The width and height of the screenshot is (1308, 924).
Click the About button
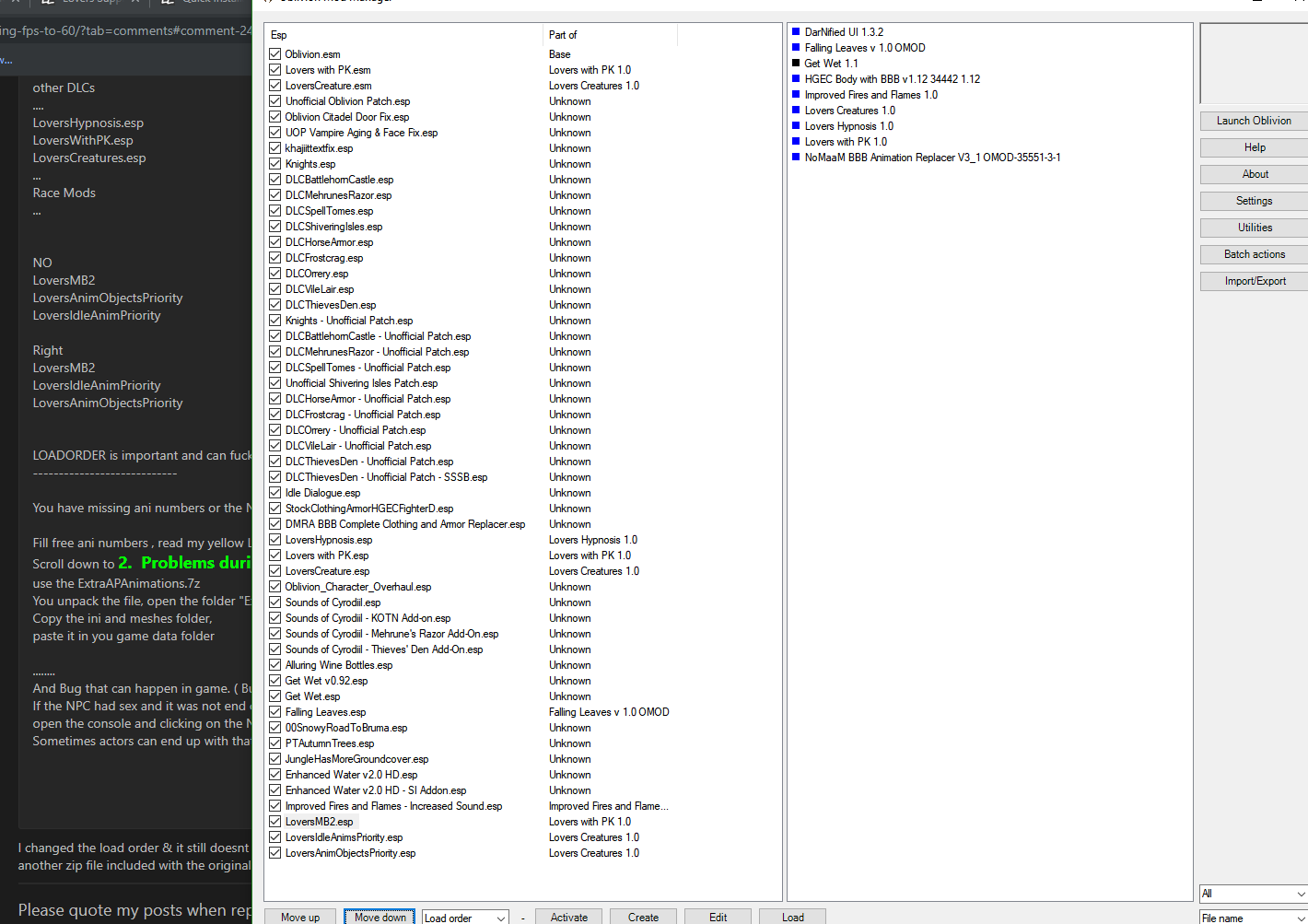tap(1254, 174)
